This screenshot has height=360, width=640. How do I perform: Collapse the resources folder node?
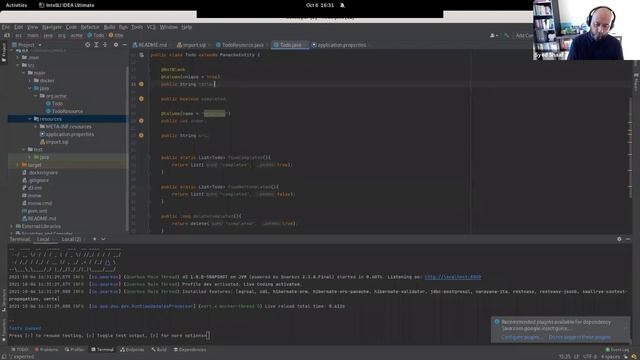click(30, 119)
